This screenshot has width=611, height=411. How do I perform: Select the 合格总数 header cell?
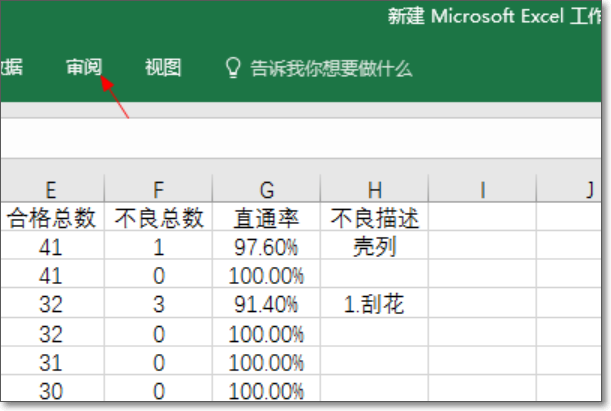pos(51,218)
